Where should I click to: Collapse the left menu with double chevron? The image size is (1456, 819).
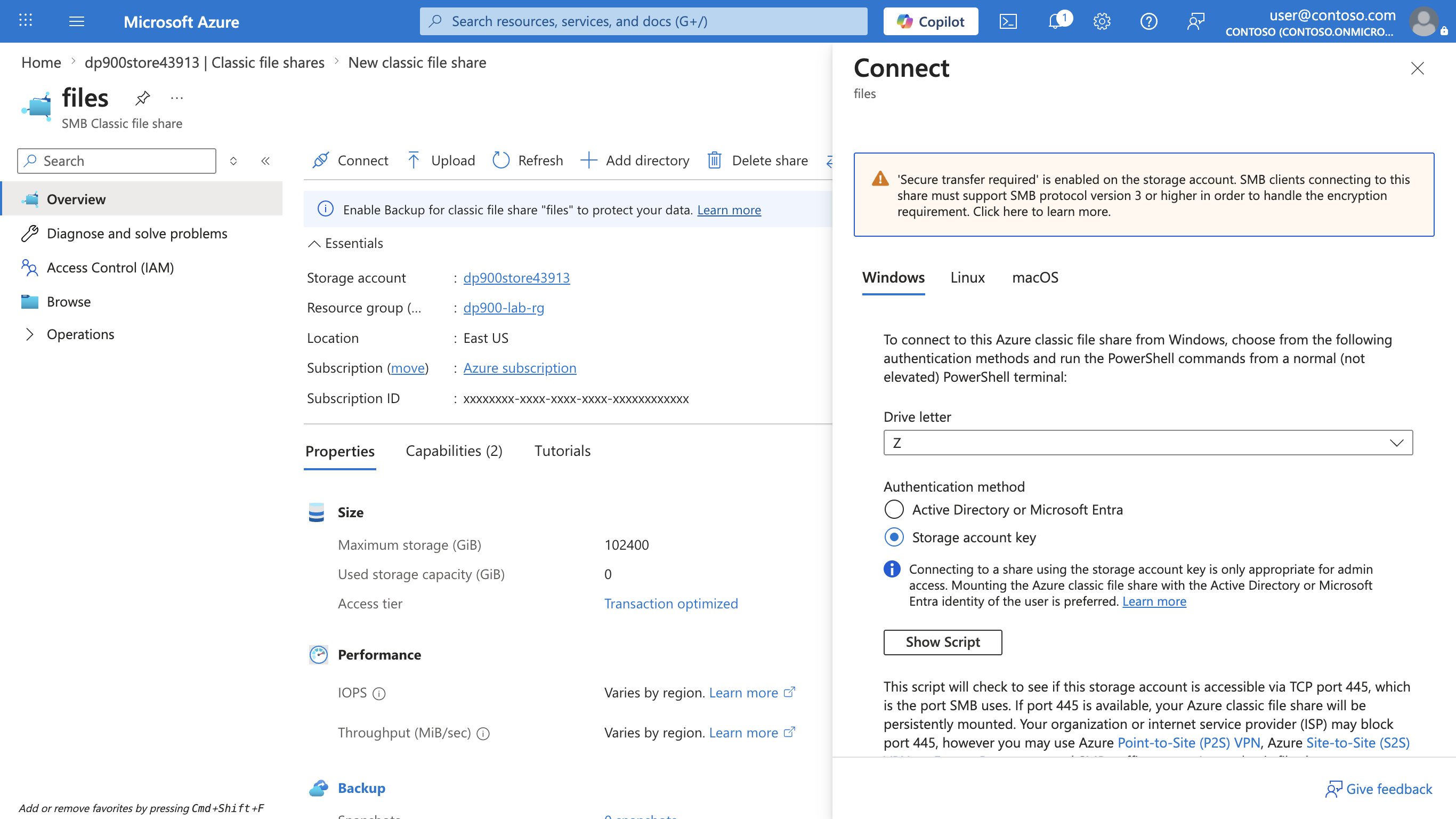tap(265, 161)
